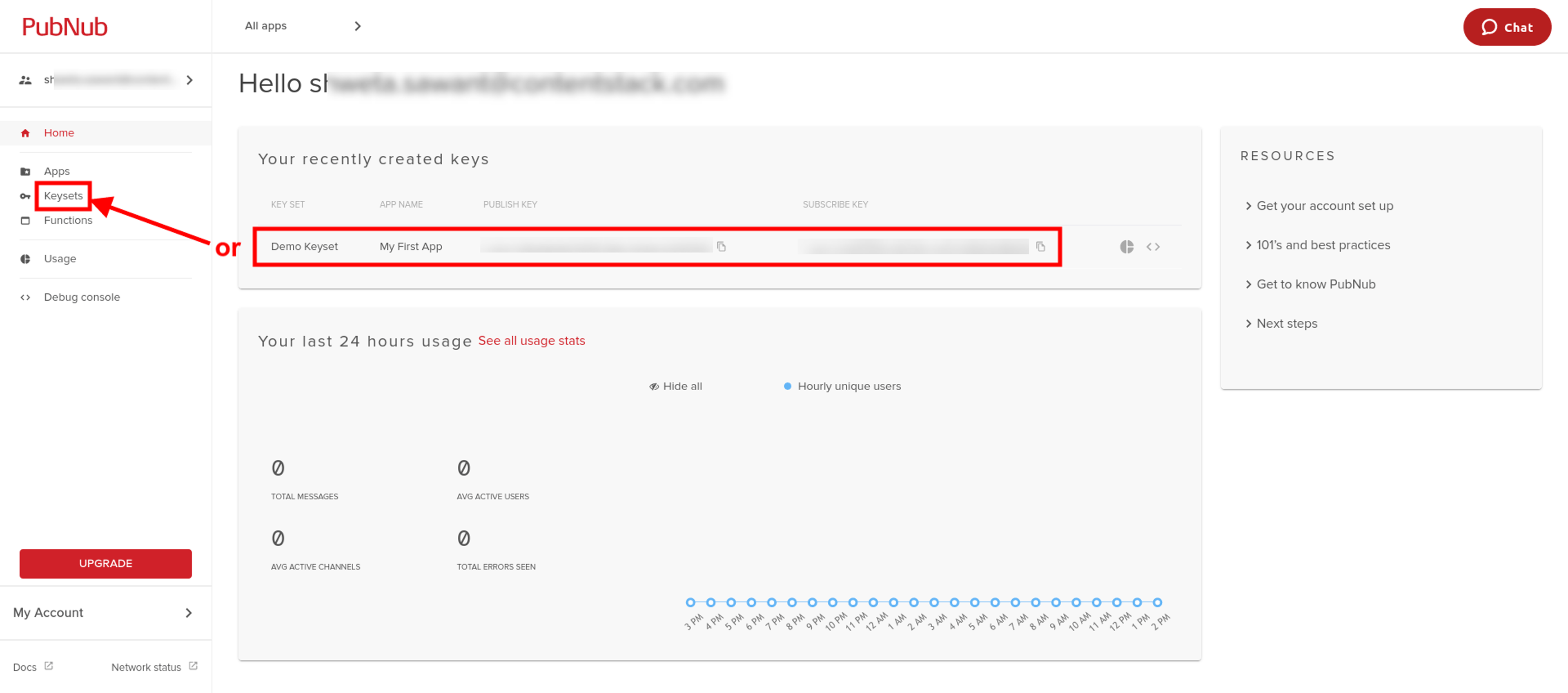Toggle Hourly unique users series
The width and height of the screenshot is (1568, 693).
click(x=842, y=386)
